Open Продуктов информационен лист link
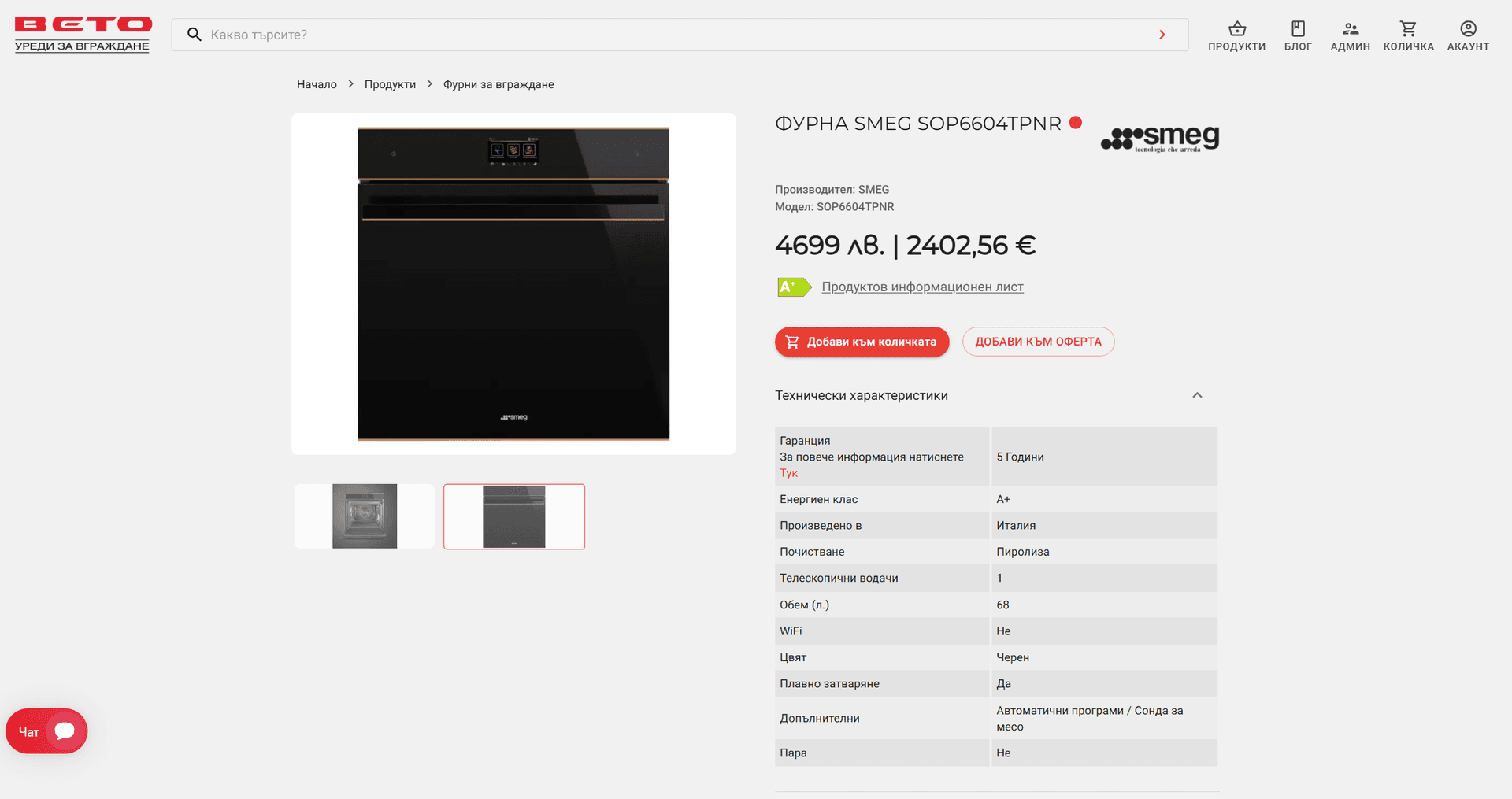1512x799 pixels. pos(922,287)
